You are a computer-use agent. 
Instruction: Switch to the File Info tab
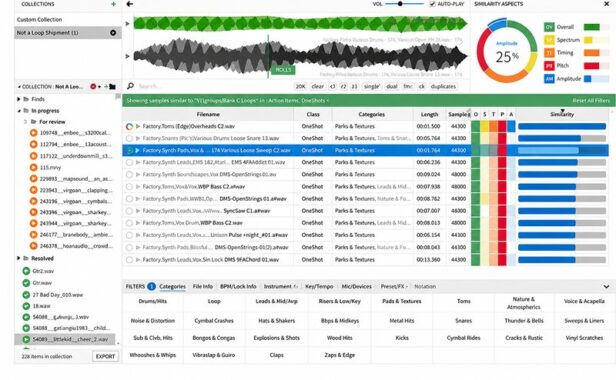(203, 286)
